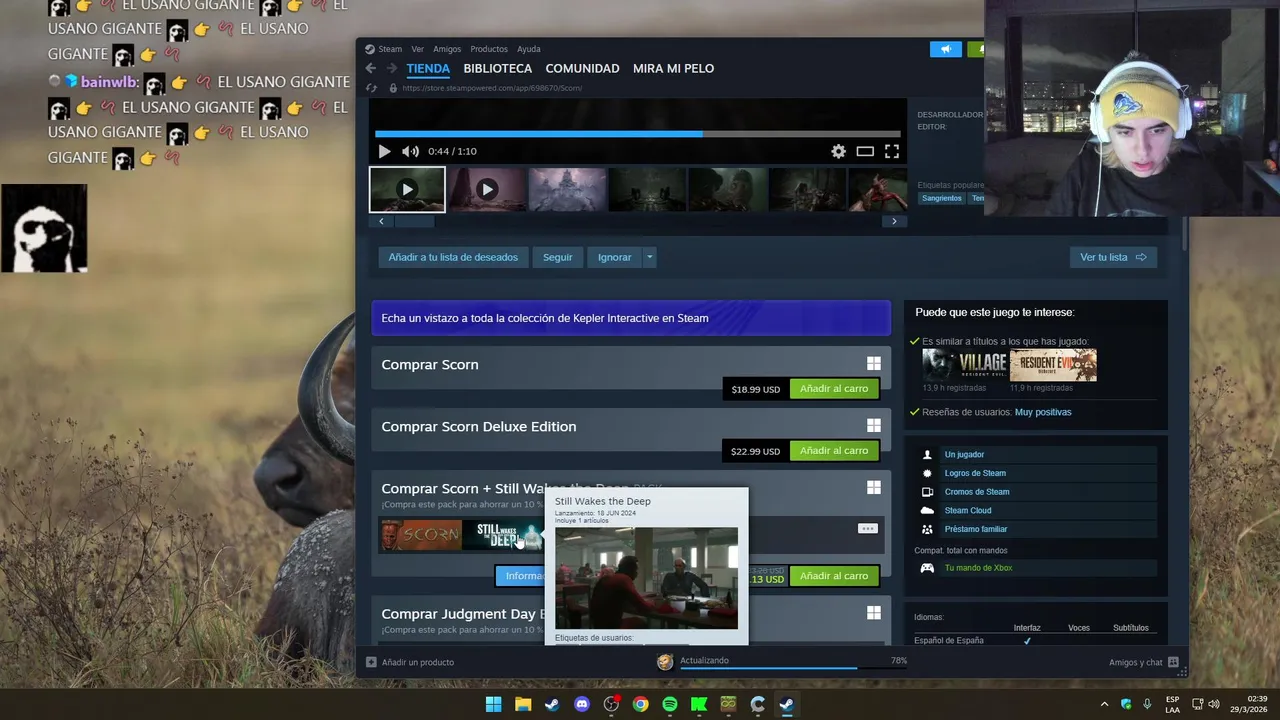
Task: Mute the trailer volume speaker icon
Action: coord(410,151)
